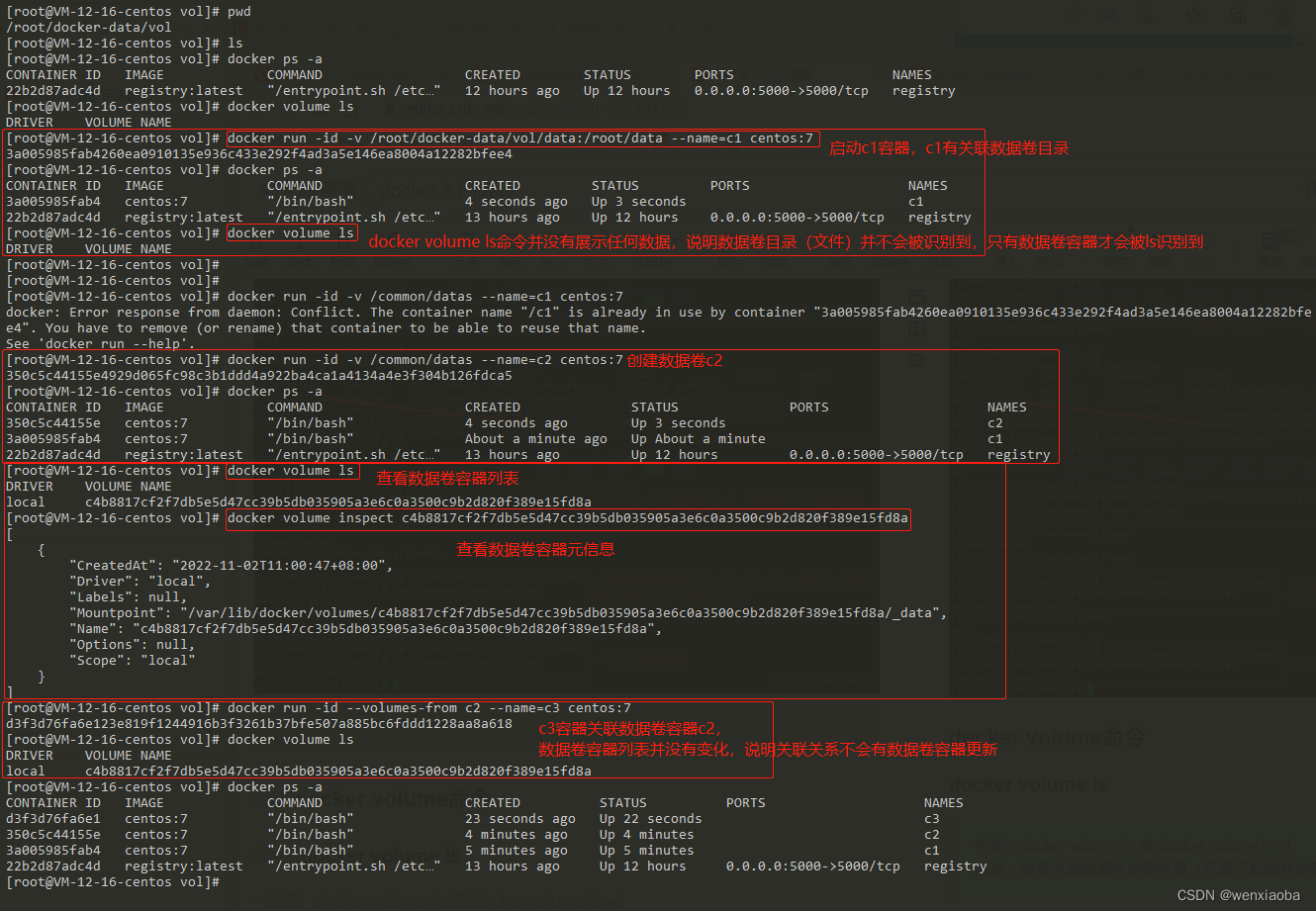Screen dimensions: 1316x911
Task: Click the pwd command on the first line
Action: [239, 12]
